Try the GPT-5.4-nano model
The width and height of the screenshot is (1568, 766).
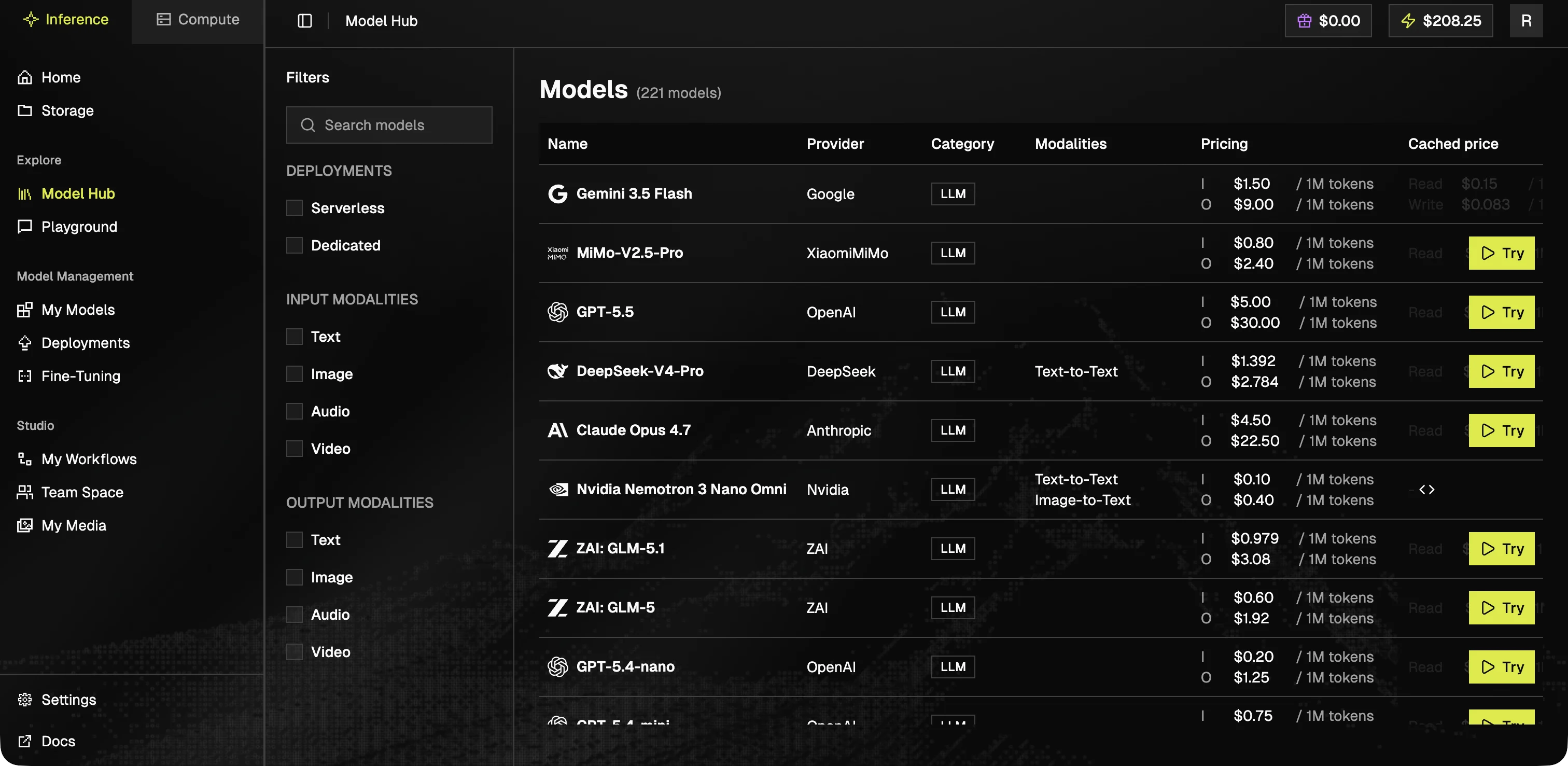coord(1501,667)
